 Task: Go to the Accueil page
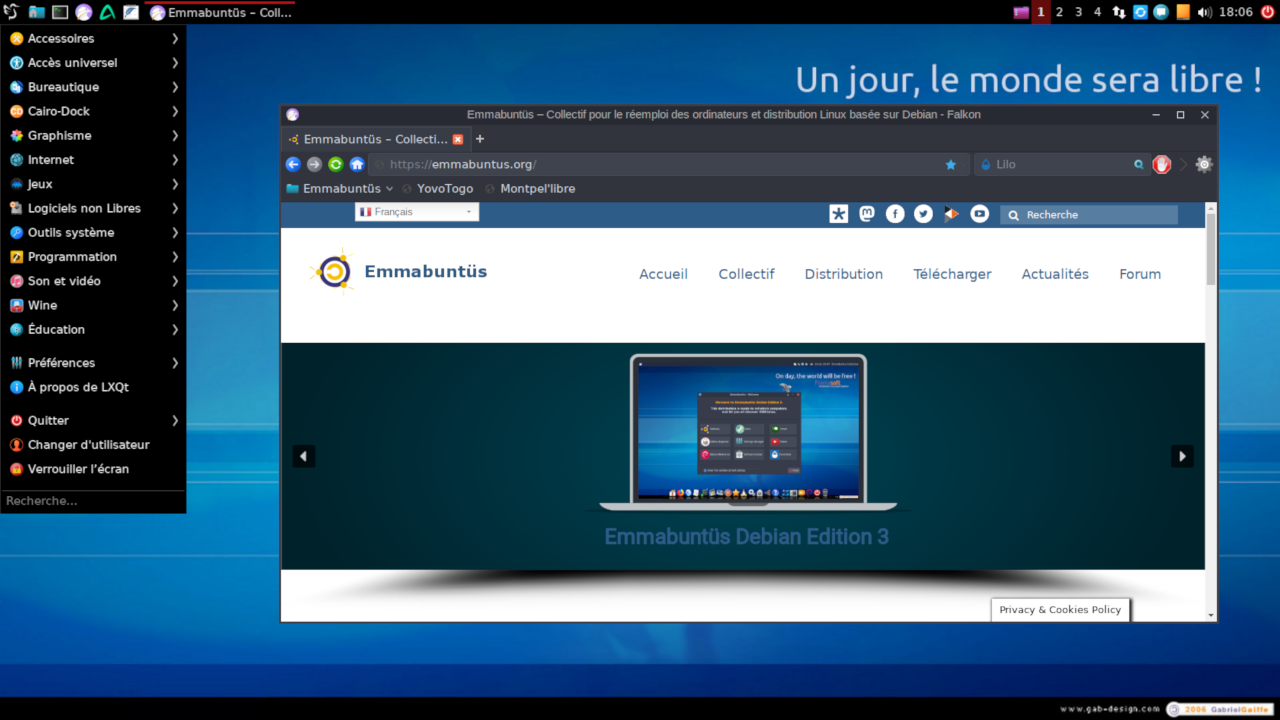pos(664,274)
